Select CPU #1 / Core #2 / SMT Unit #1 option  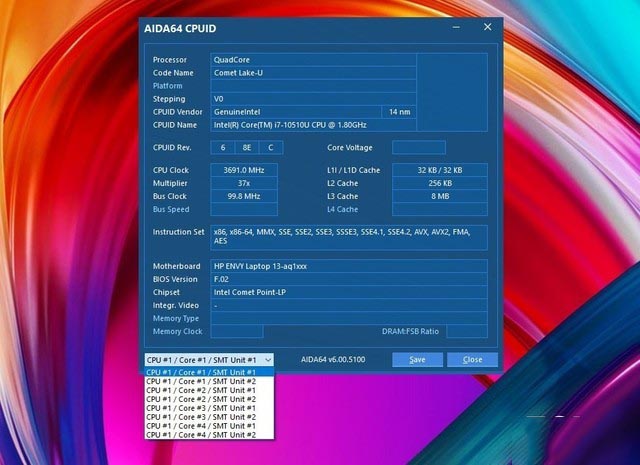209,390
